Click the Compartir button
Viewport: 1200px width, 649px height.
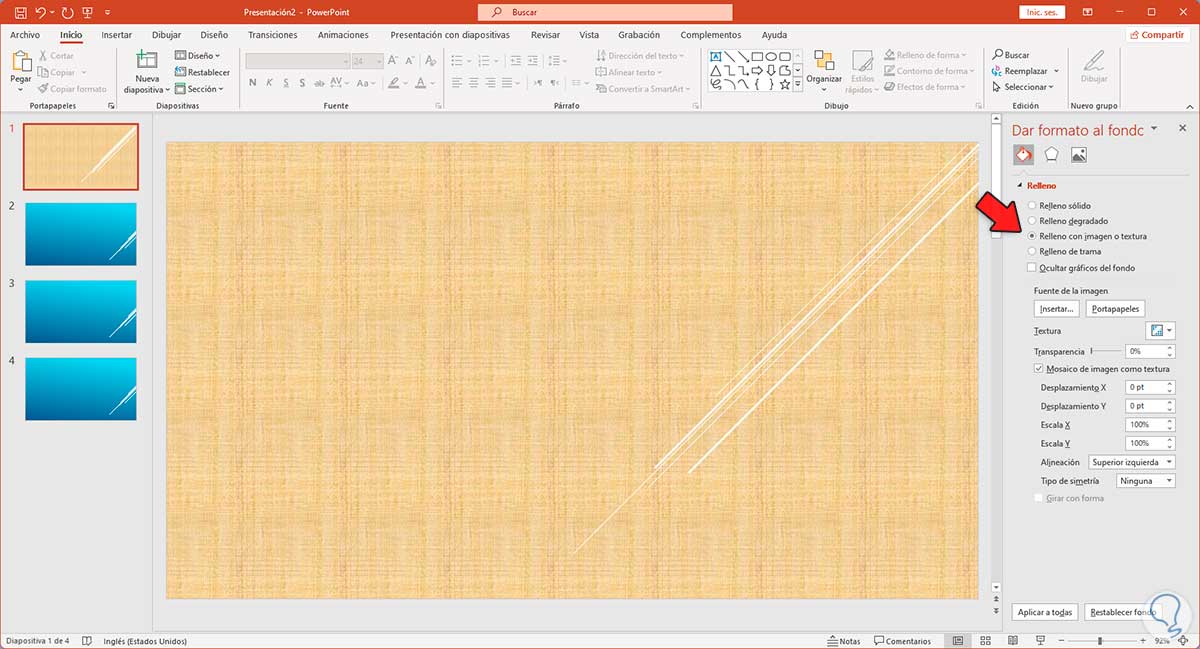pyautogui.click(x=1157, y=35)
